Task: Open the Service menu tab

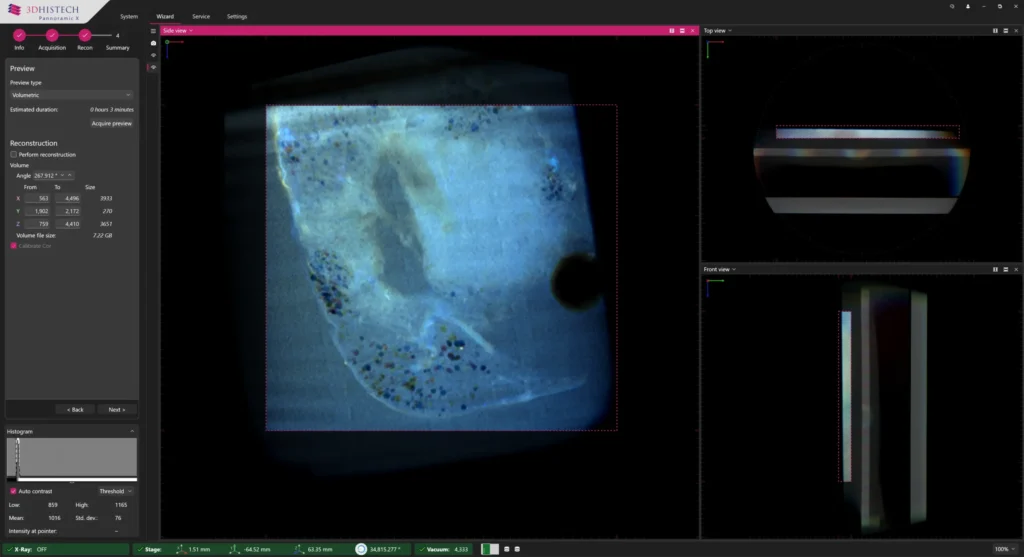Action: pyautogui.click(x=201, y=17)
